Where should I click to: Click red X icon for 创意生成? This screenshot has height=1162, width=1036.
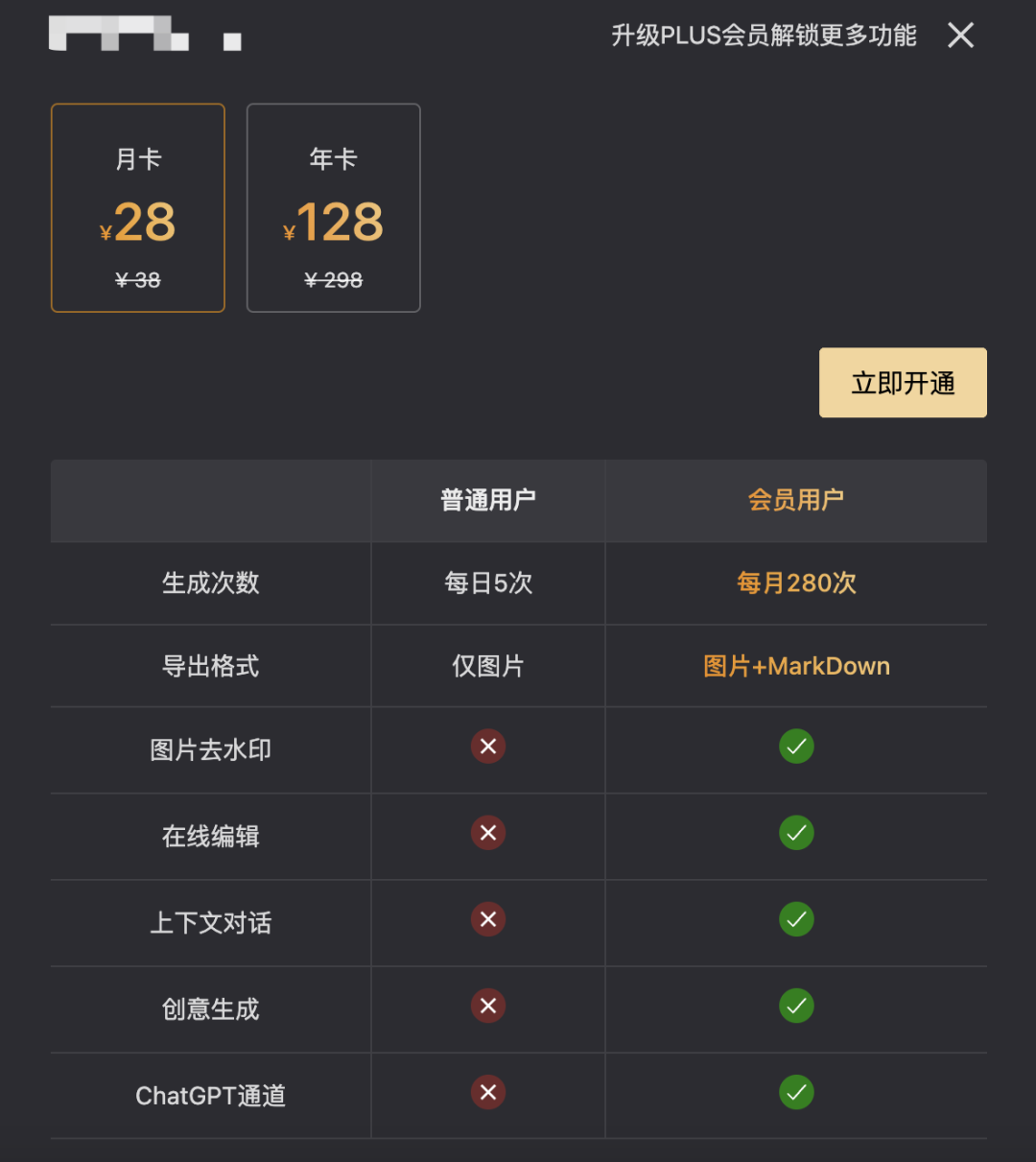click(488, 1006)
